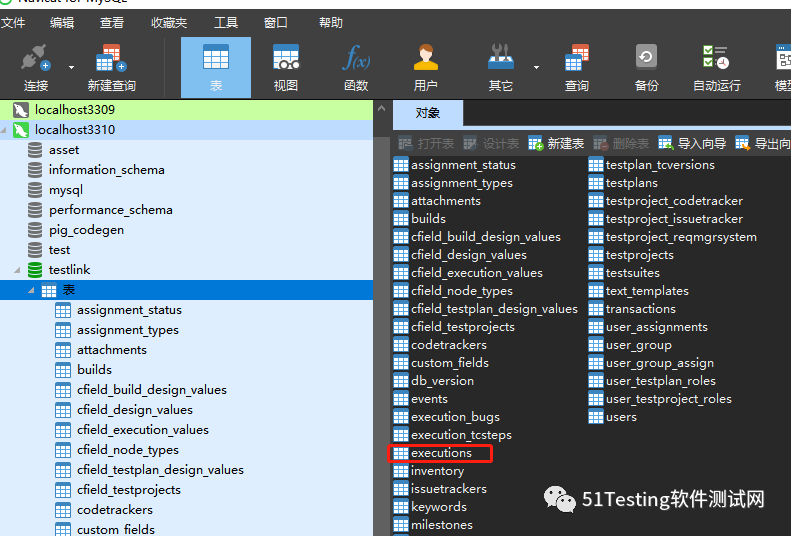Select the localhost3310 connection
Image resolution: width=791 pixels, height=536 pixels.
[x=186, y=130]
